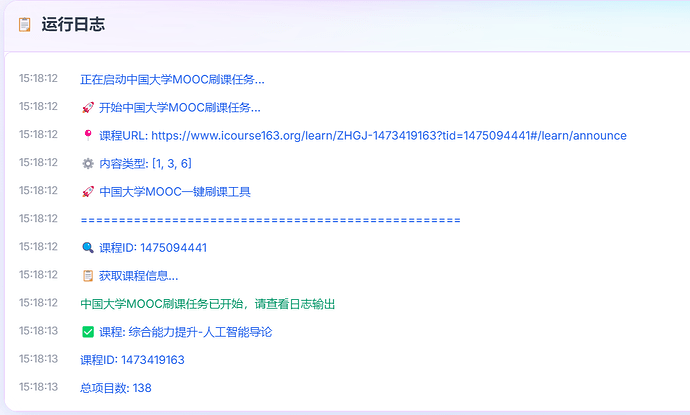Click the rocket icon before 中国大学MOOC一键刷课工具
Viewport: 690px width, 415px height.
pyautogui.click(x=88, y=192)
